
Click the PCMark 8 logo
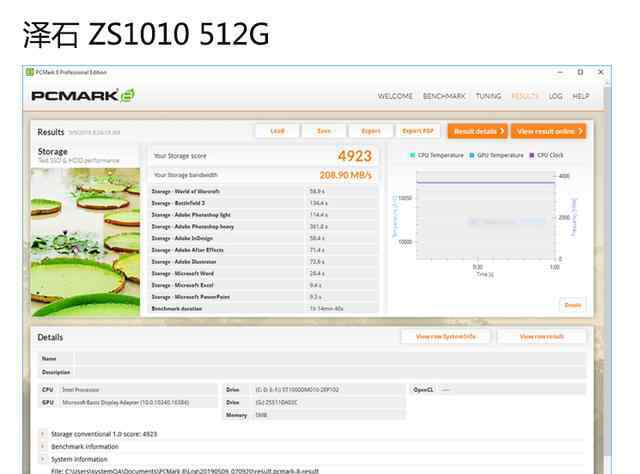click(83, 96)
